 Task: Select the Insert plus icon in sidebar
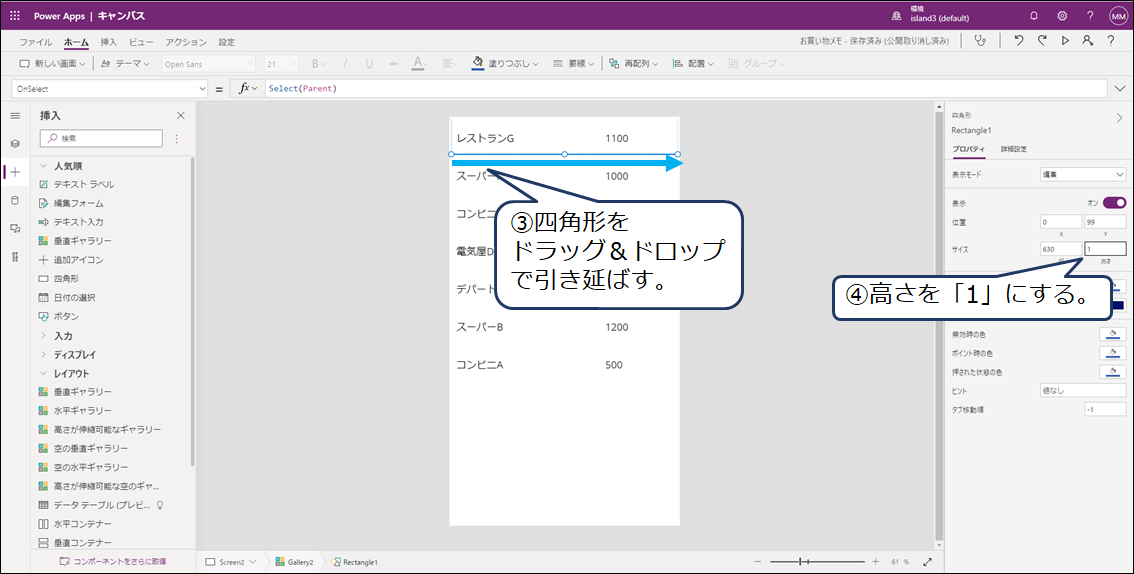click(x=15, y=172)
